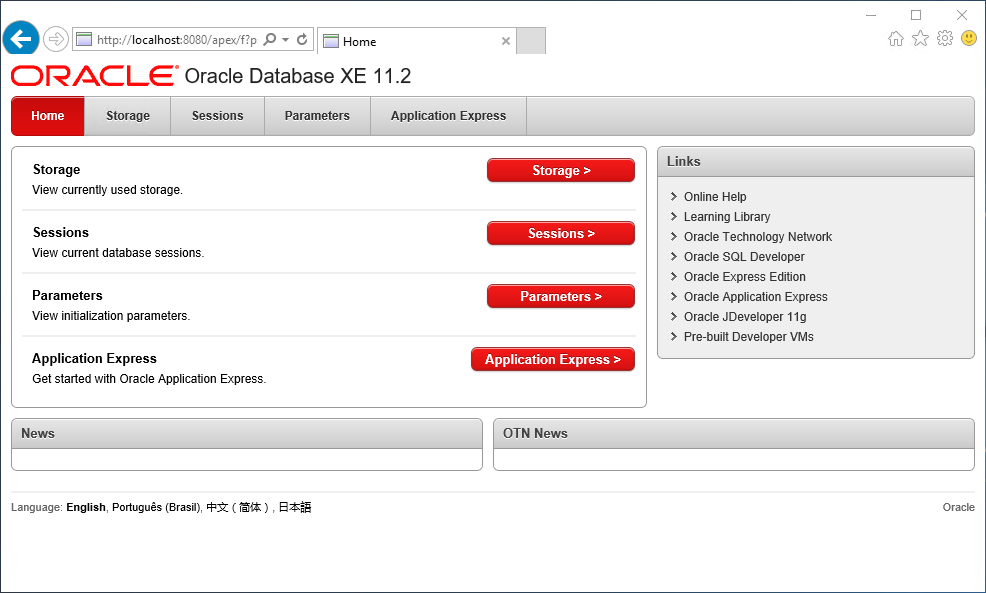Open the address bar dropdown arrow
The image size is (986, 593).
point(285,40)
